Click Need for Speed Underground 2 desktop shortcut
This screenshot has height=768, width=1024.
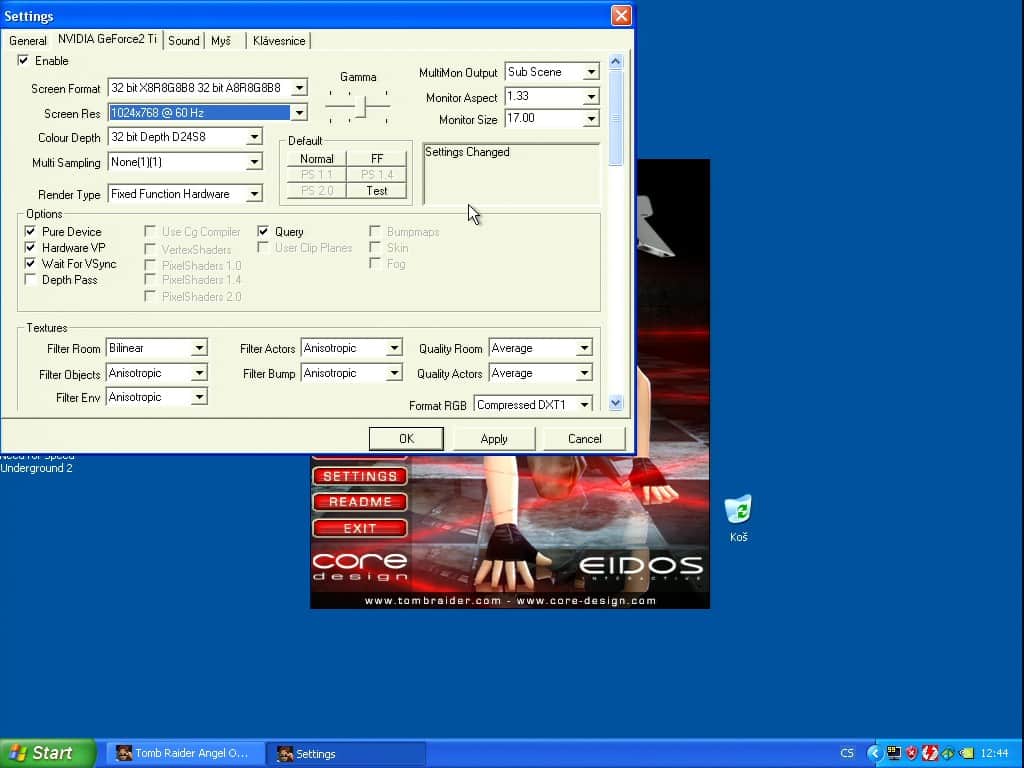tap(37, 462)
